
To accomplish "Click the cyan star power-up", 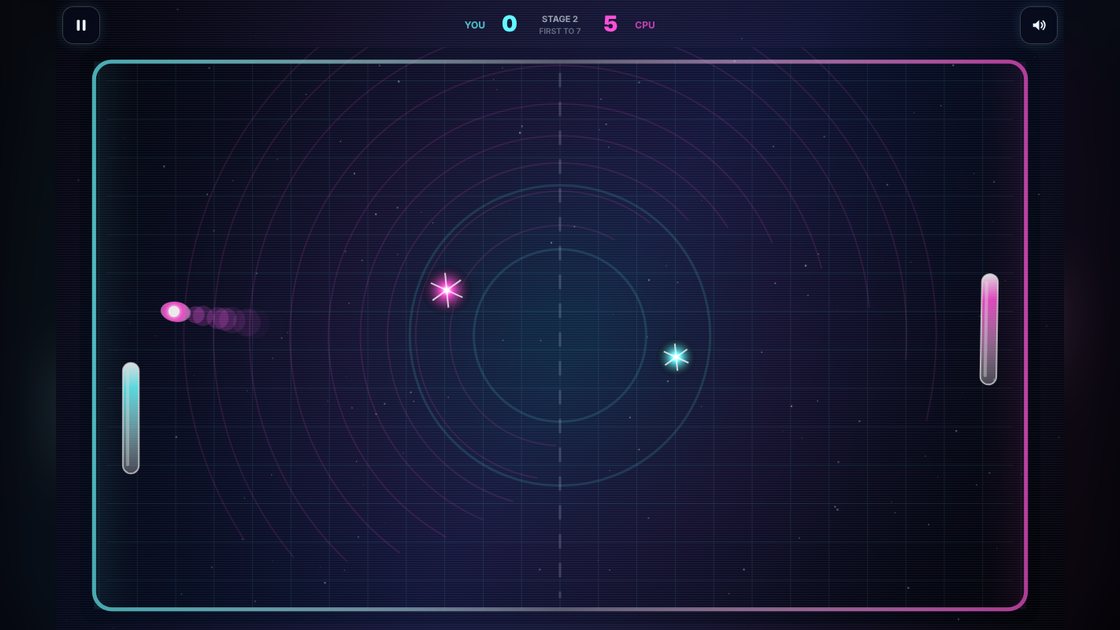I will coord(676,356).
